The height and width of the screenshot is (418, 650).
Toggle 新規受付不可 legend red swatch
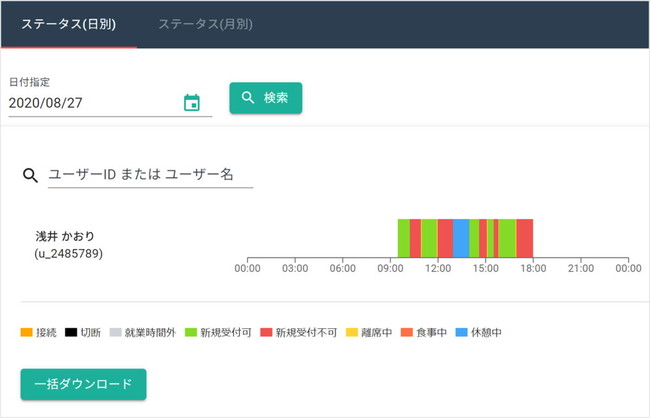pyautogui.click(x=266, y=332)
